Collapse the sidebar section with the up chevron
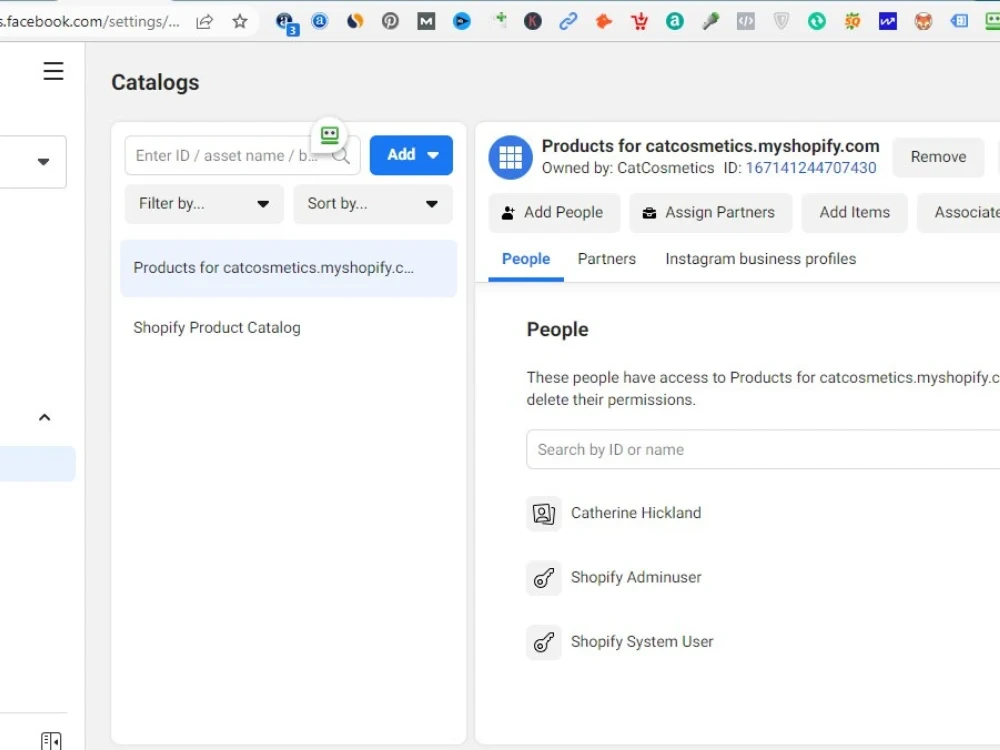 coord(45,418)
